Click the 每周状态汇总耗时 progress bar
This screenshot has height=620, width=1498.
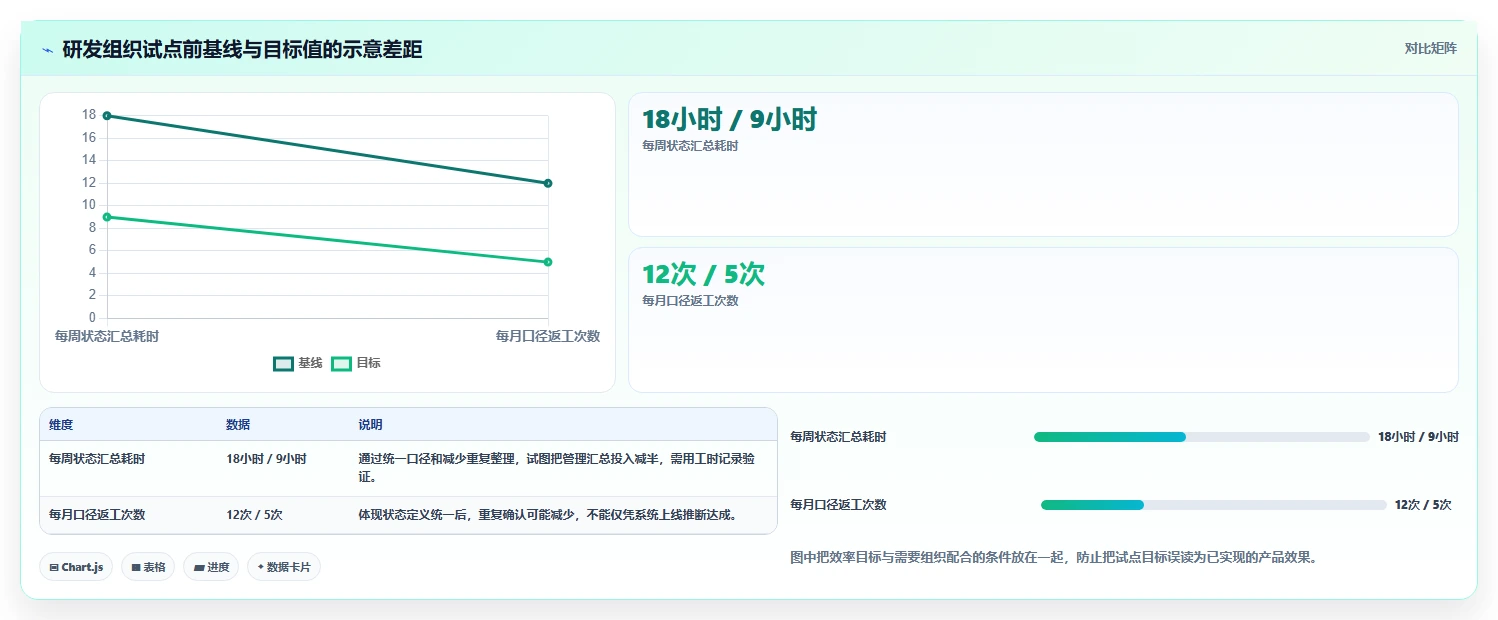coord(1202,437)
